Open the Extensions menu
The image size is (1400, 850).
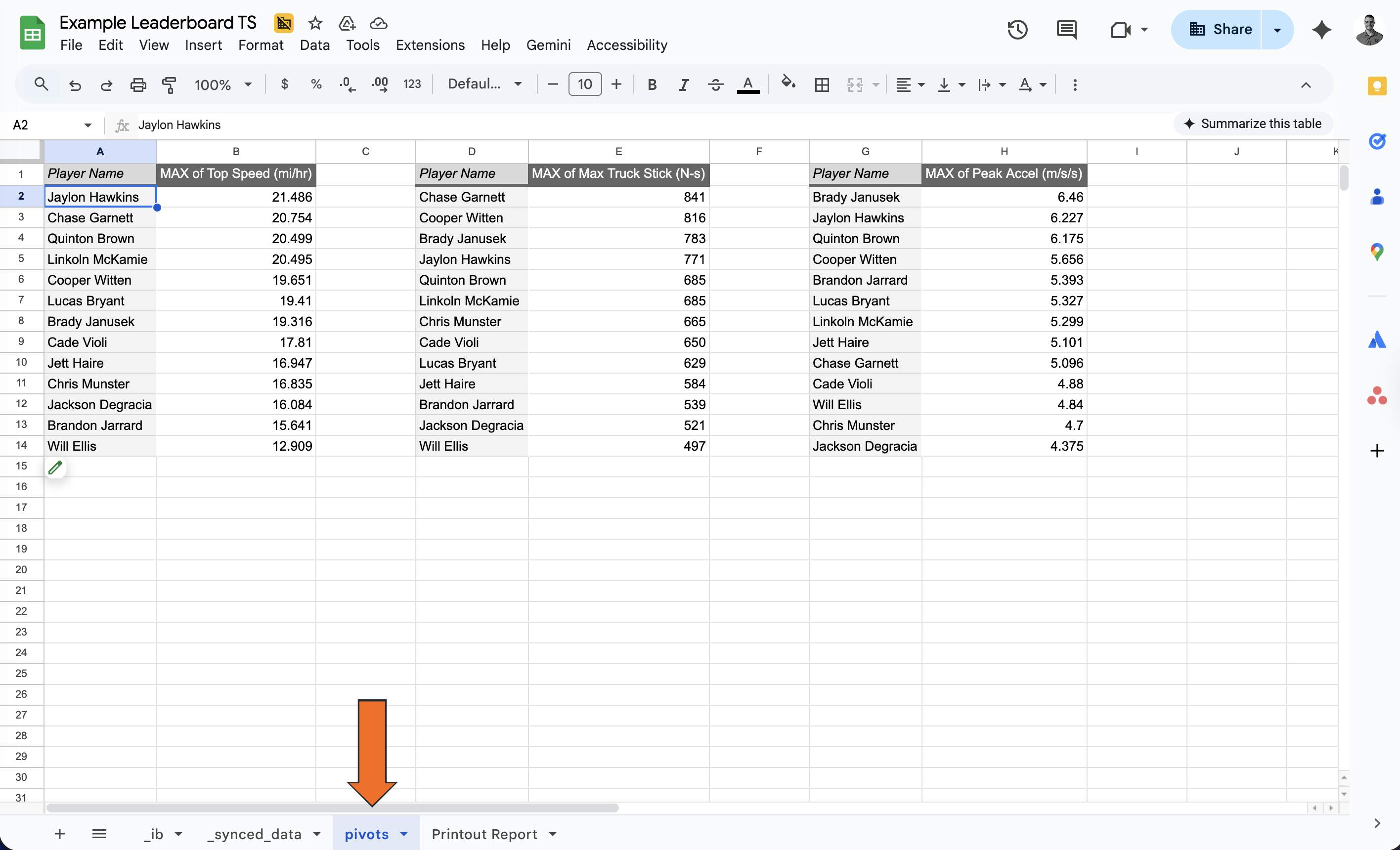430,45
